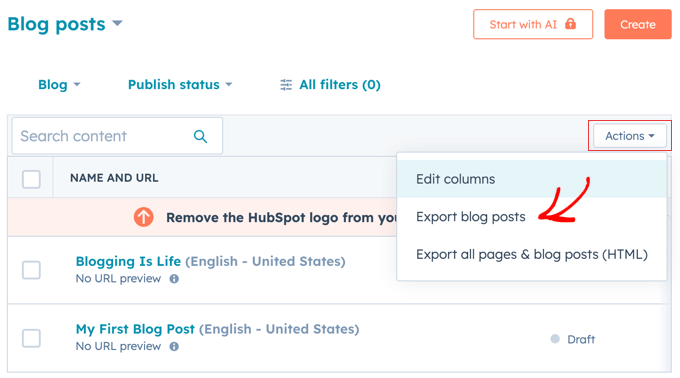This screenshot has width=680, height=378.
Task: Toggle the select-all checkbox in header
Action: [x=31, y=179]
